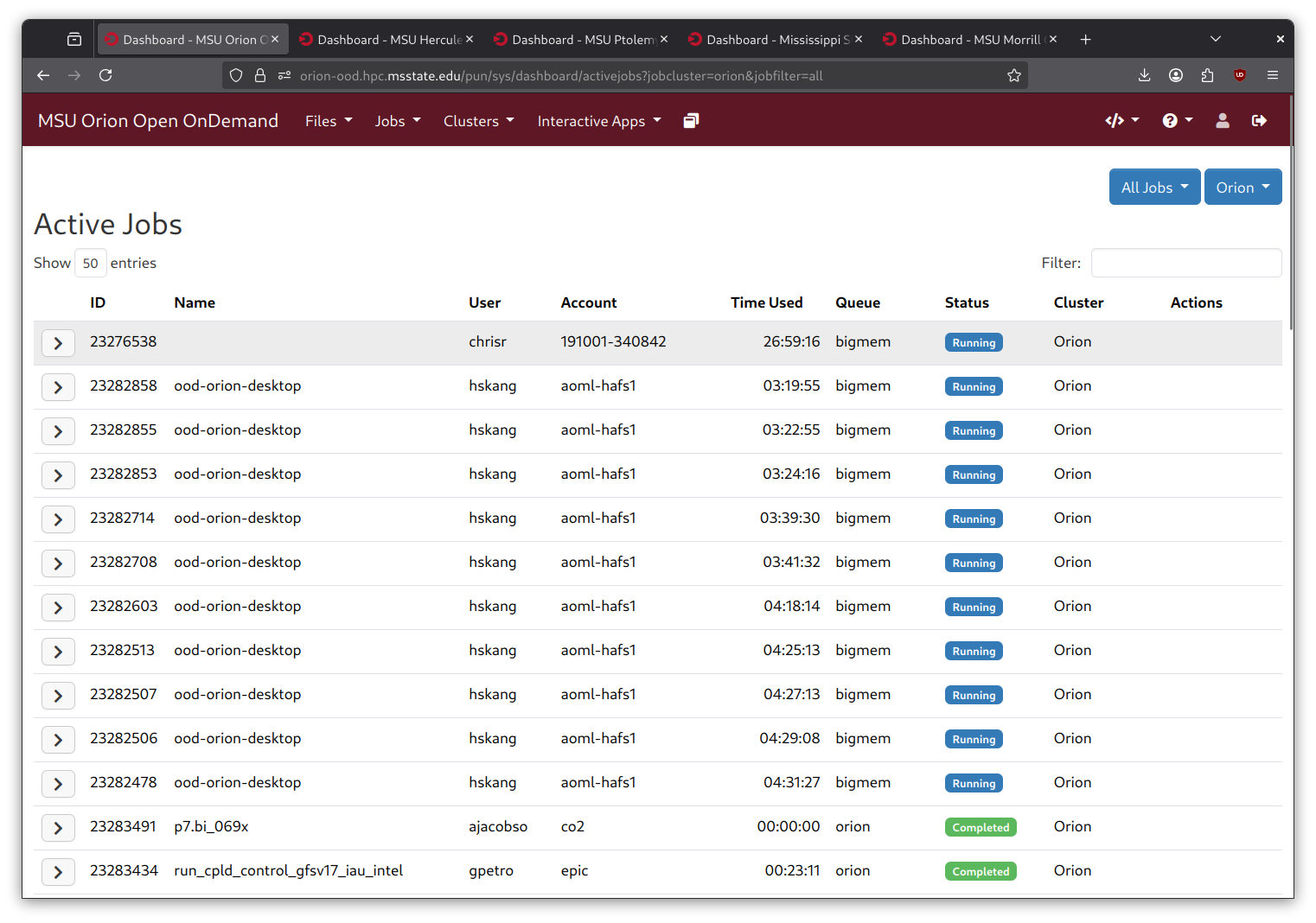1316x923 pixels.
Task: Expand details for job 23283491
Action: pos(58,828)
